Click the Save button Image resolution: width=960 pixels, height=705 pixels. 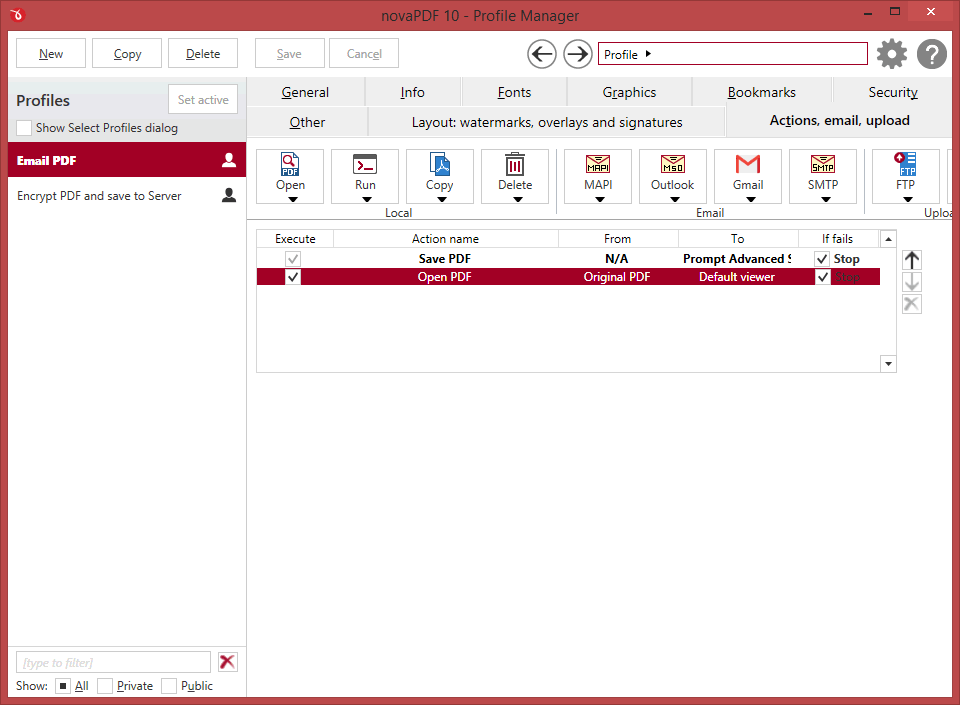(x=289, y=54)
